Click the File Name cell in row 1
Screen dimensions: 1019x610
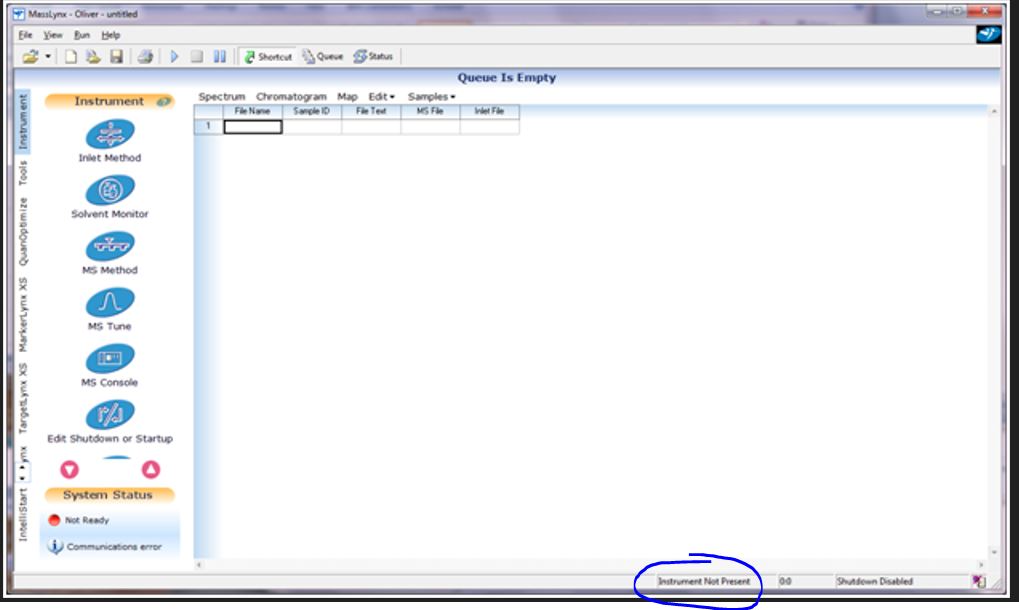tap(253, 127)
